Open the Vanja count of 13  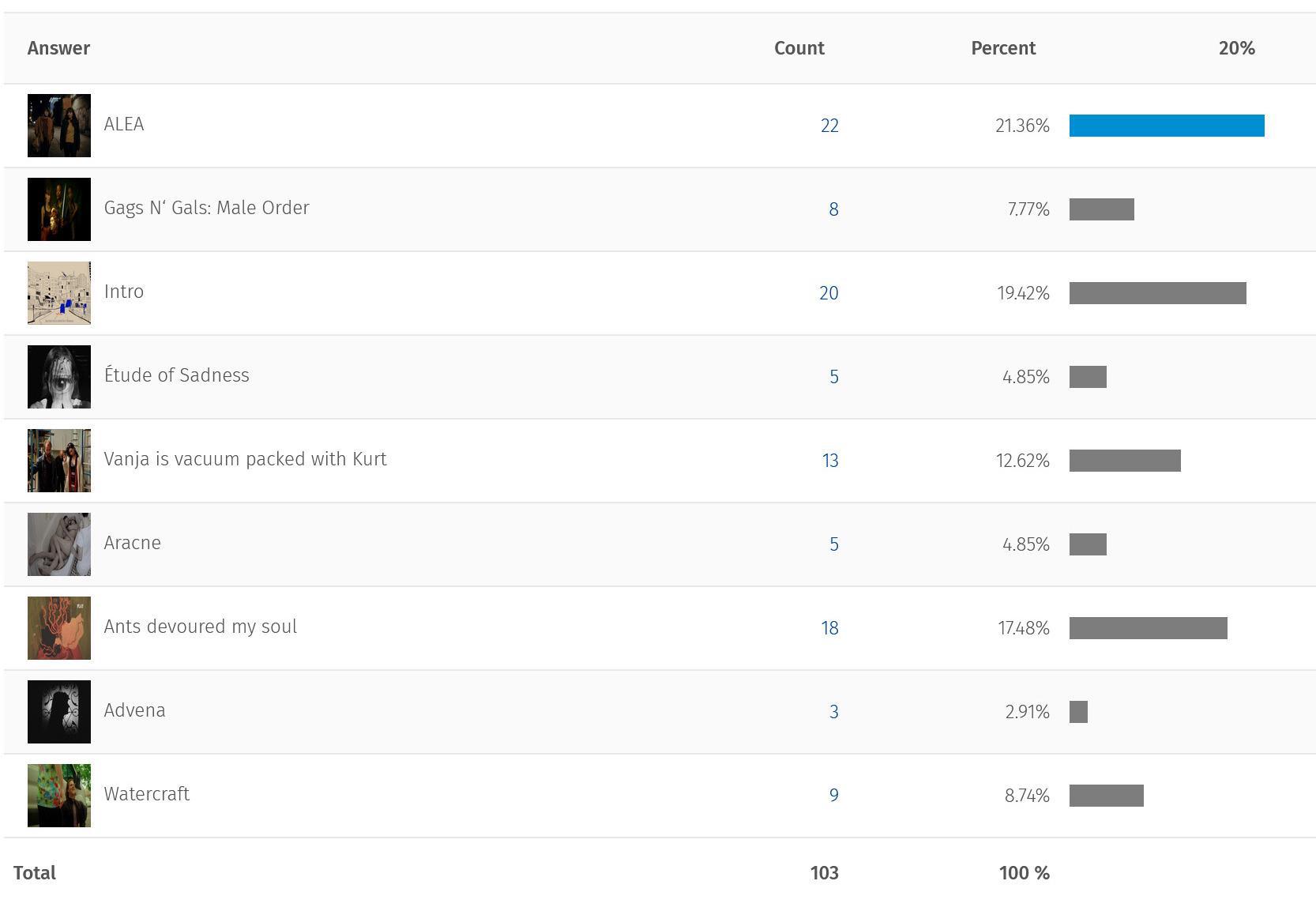(830, 461)
